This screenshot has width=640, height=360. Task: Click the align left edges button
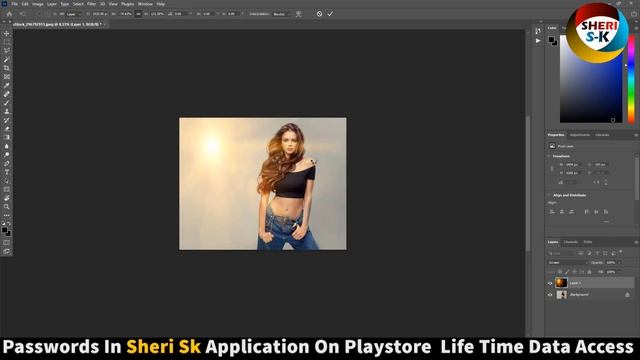pos(552,212)
